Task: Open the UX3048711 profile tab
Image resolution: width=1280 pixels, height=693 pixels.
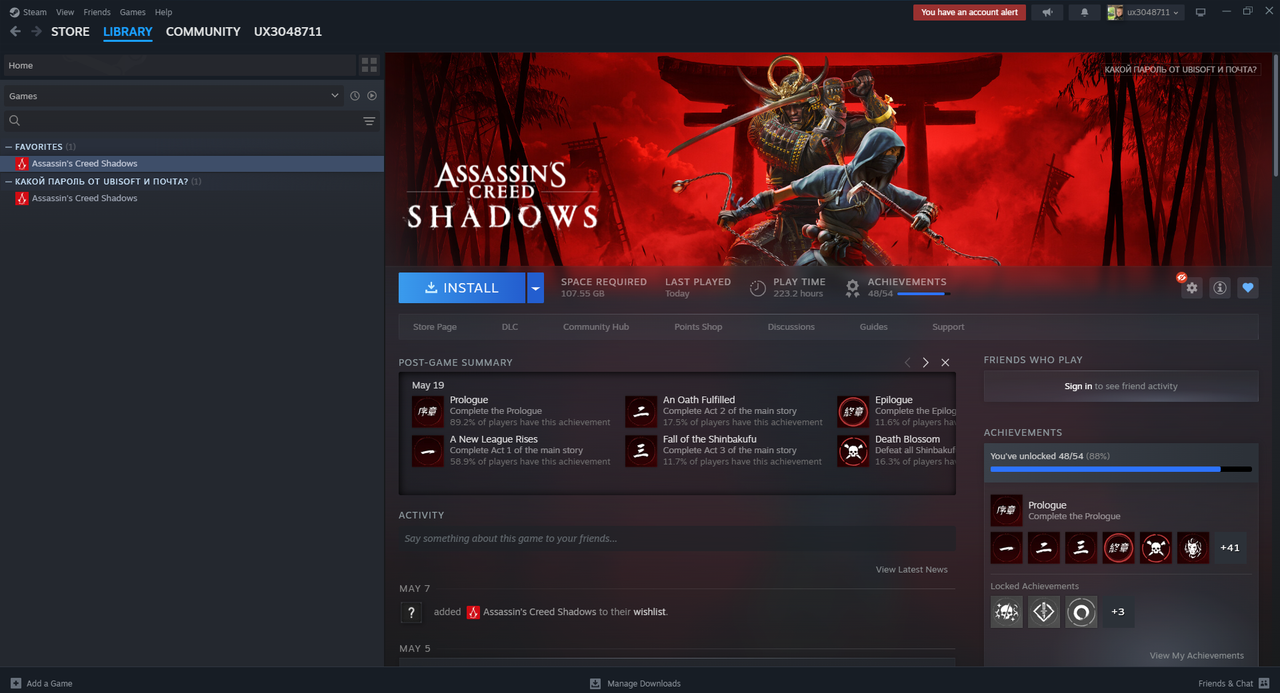Action: click(288, 32)
